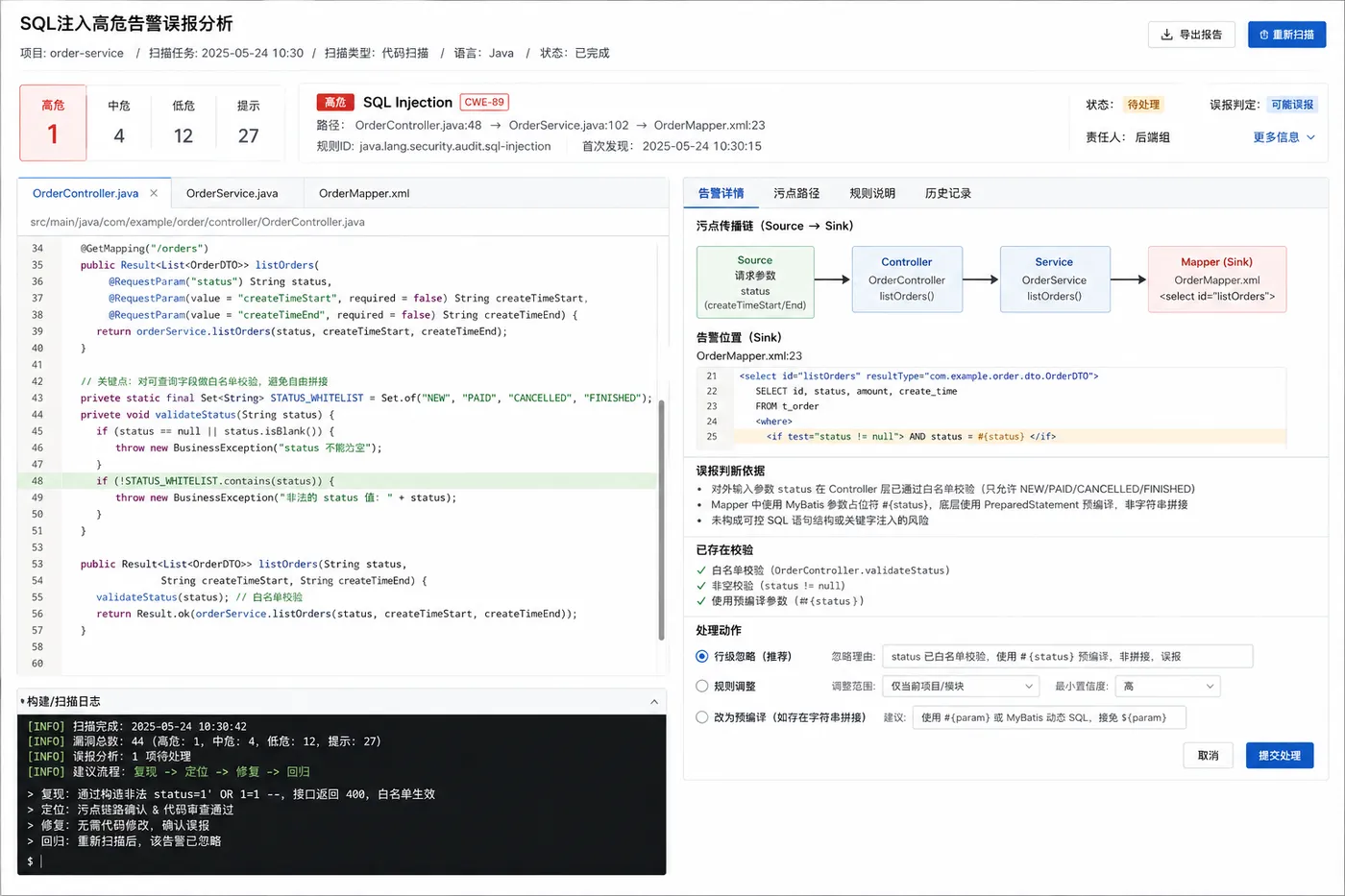Click the 提交处理 button
1345x896 pixels.
[1280, 756]
